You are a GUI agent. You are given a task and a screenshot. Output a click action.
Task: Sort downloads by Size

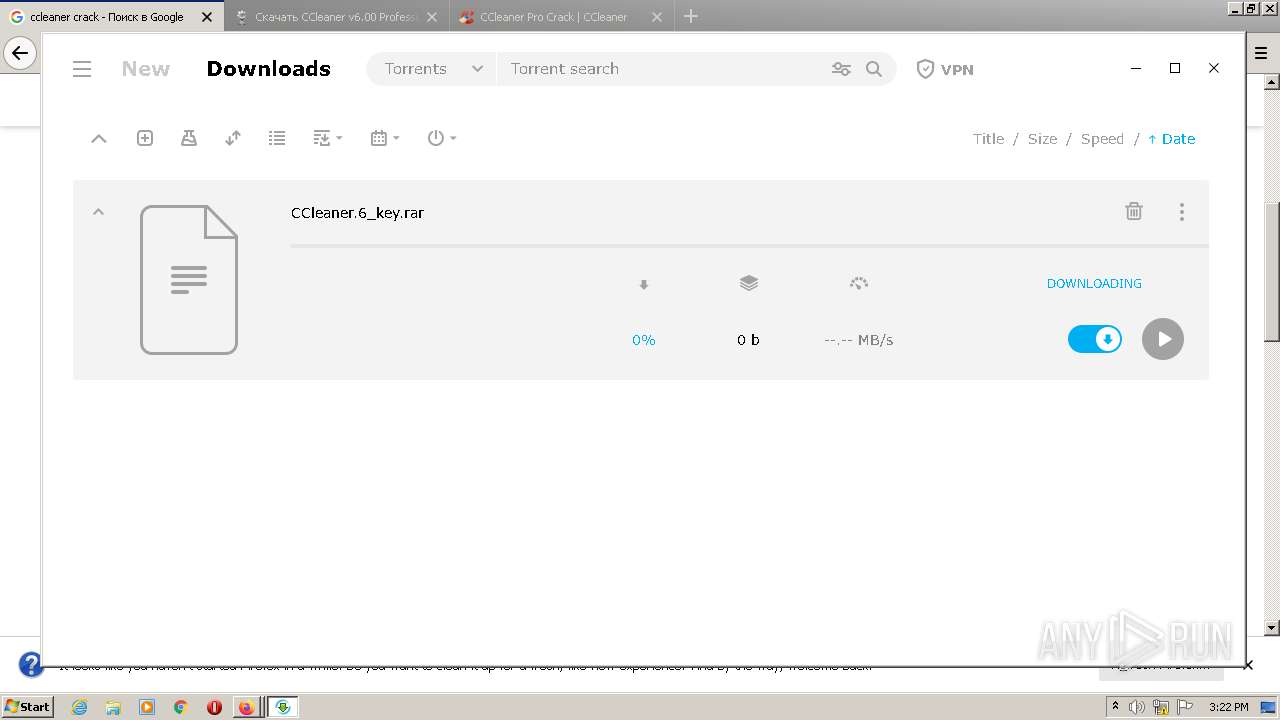click(1042, 139)
